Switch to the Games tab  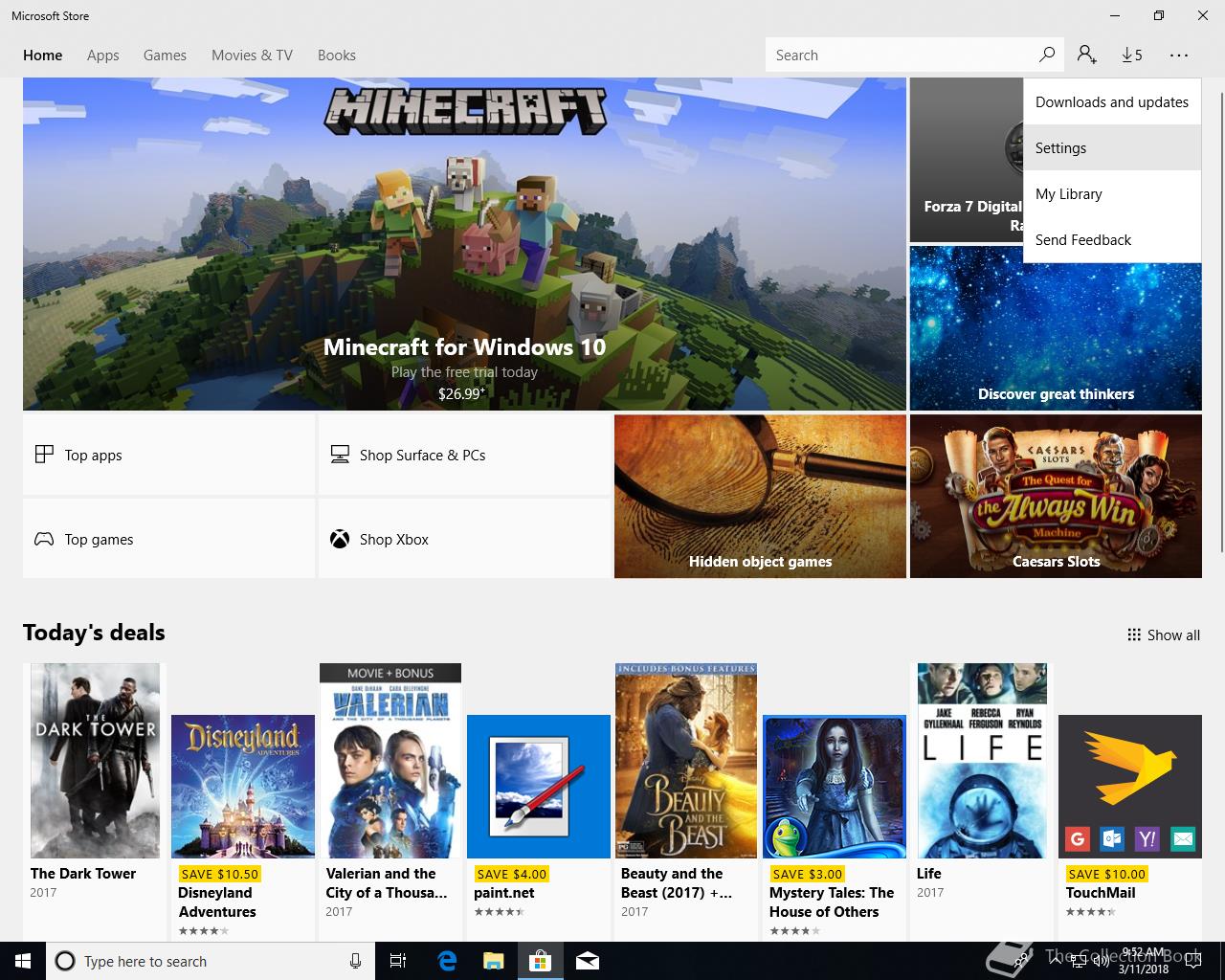point(165,55)
